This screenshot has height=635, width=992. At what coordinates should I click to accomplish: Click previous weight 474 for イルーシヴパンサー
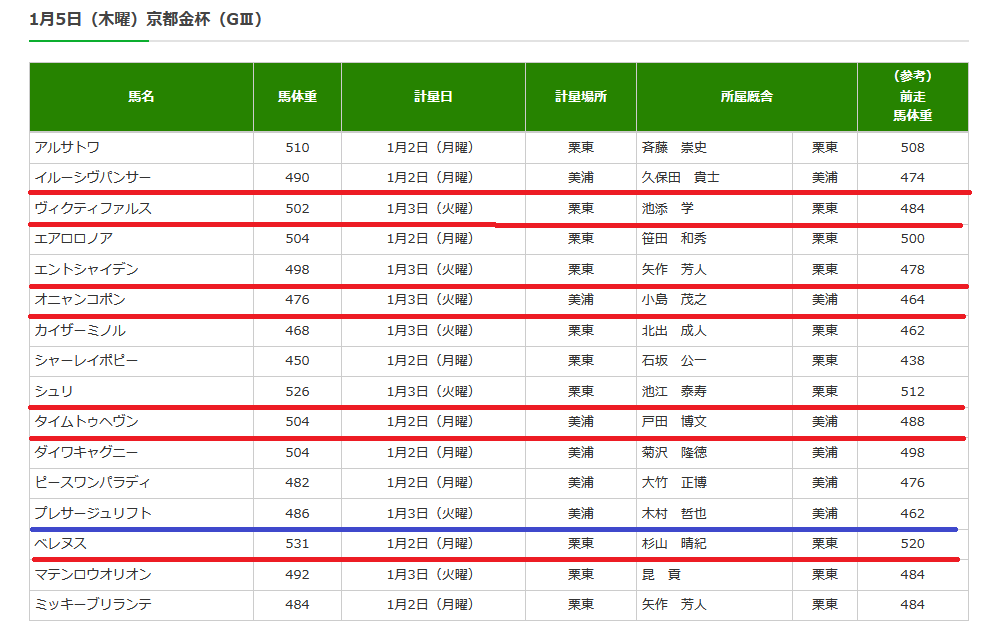pos(912,178)
